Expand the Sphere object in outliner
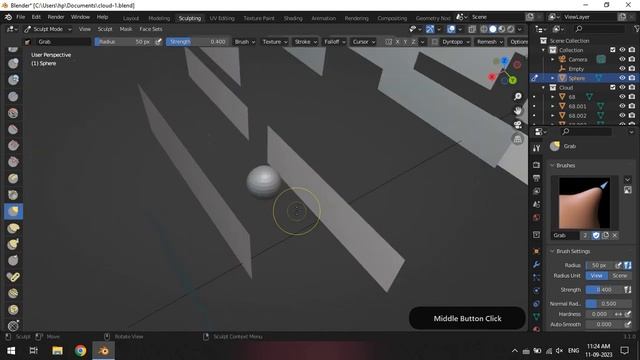Image resolution: width=640 pixels, height=360 pixels. point(553,78)
